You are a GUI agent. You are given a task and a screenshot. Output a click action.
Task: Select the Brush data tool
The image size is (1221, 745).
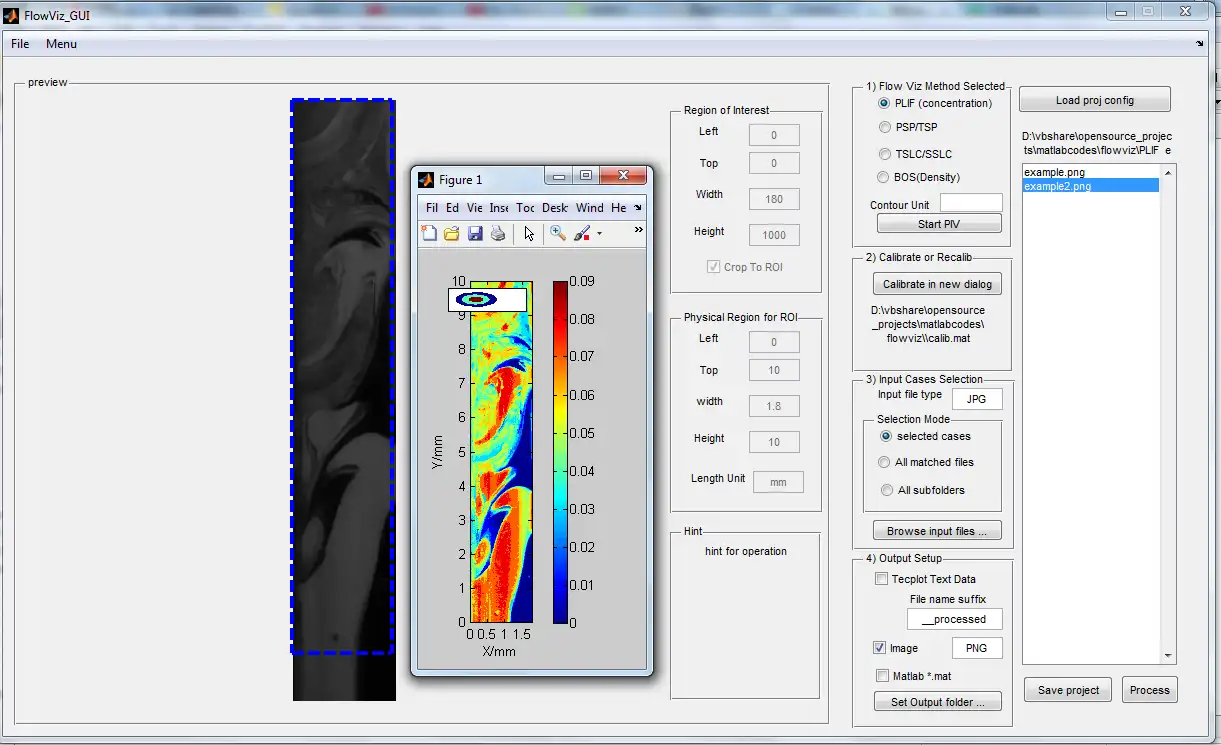pyautogui.click(x=582, y=233)
